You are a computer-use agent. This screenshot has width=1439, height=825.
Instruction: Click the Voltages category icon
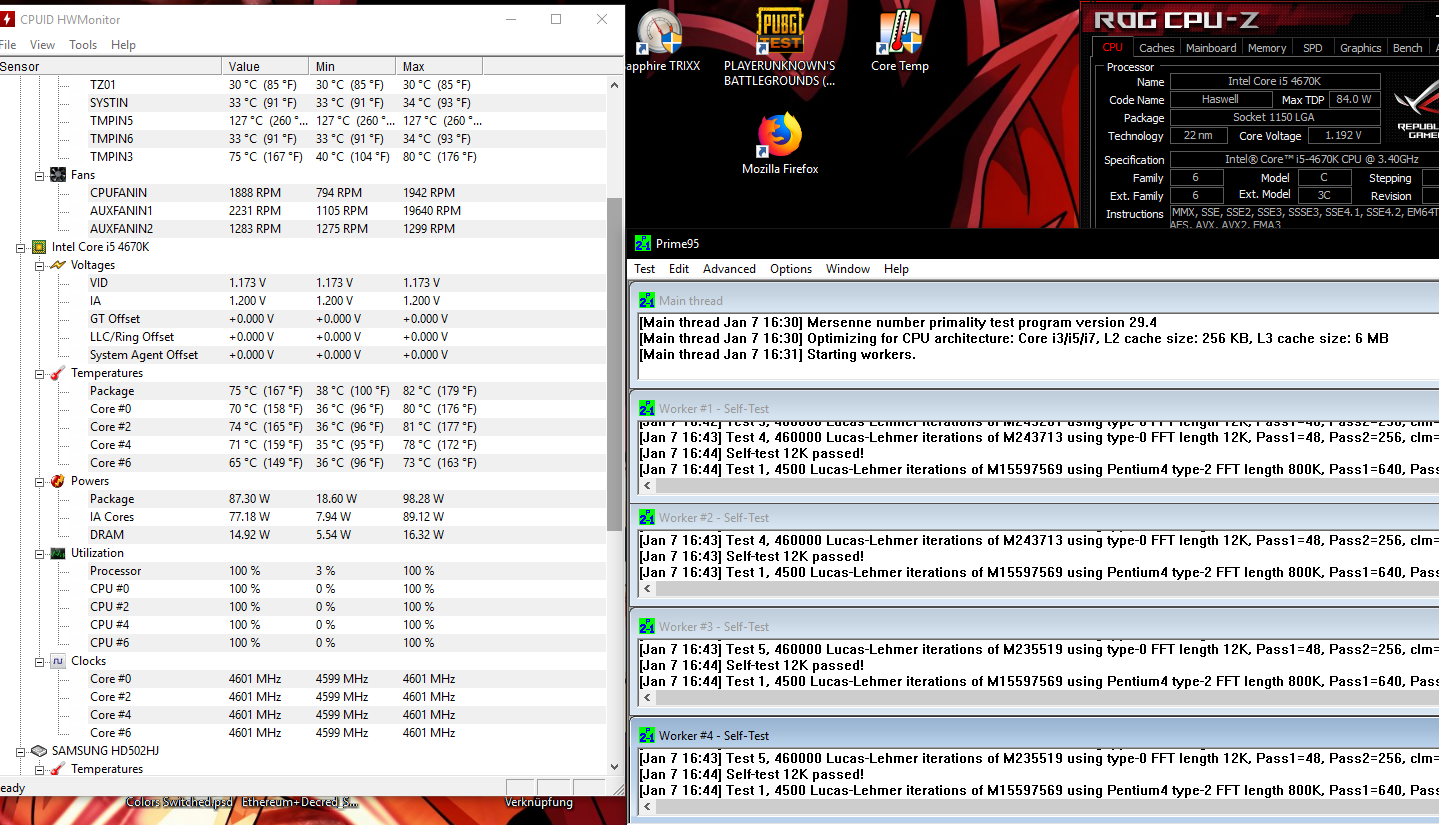(58, 265)
